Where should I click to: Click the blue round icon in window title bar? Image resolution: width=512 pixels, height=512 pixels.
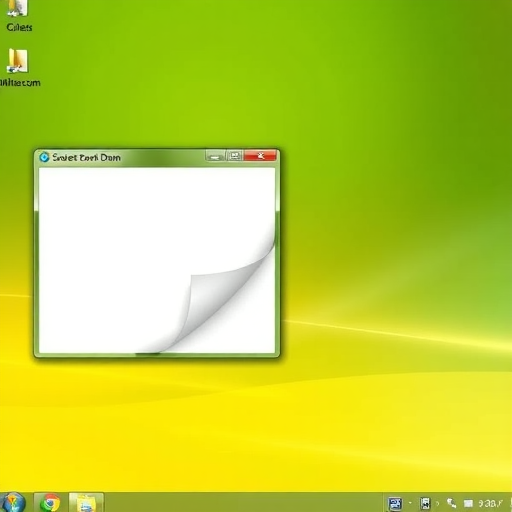[x=44, y=157]
